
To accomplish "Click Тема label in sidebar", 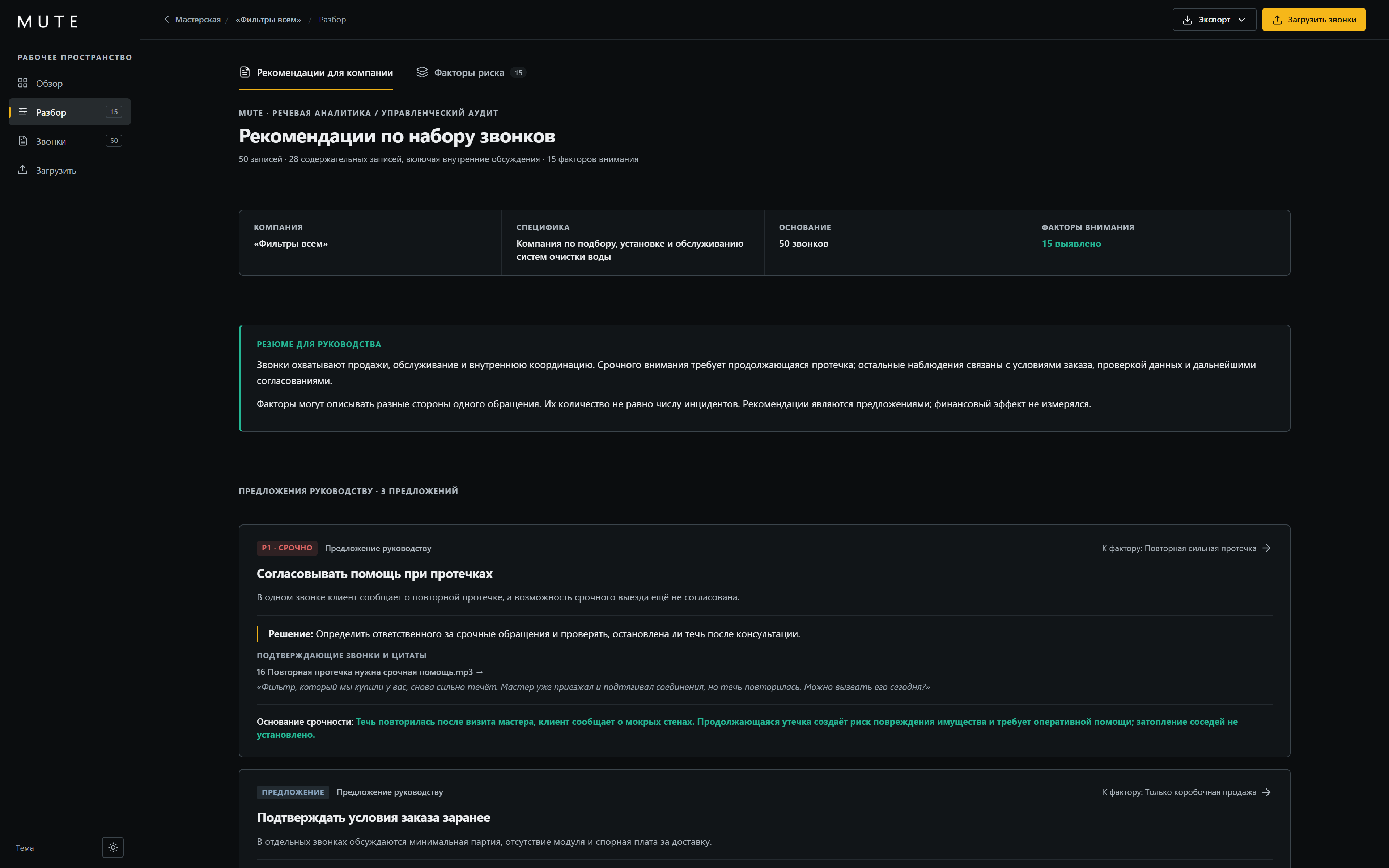I will pyautogui.click(x=25, y=848).
